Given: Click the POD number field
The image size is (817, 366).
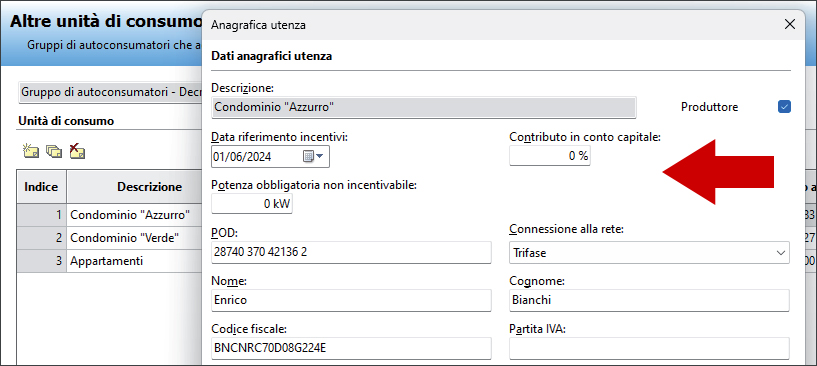Looking at the screenshot, I should pos(351,252).
